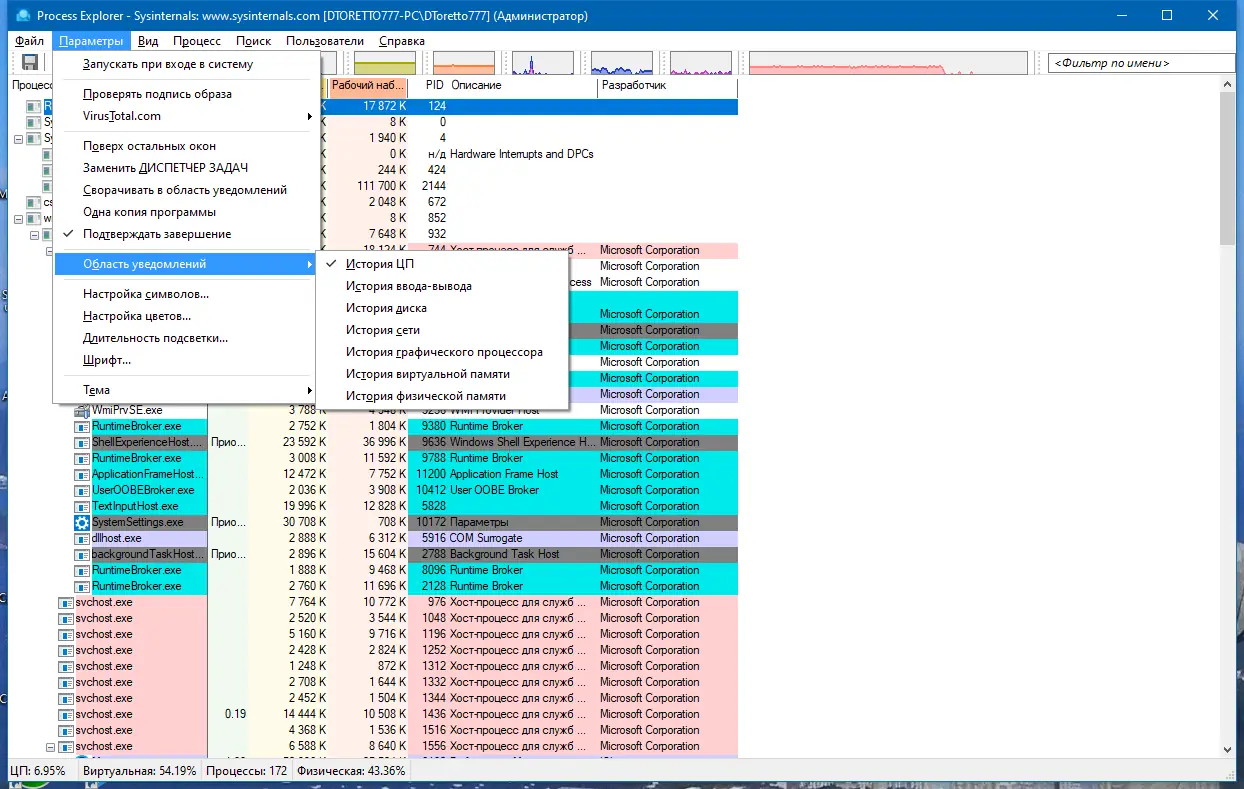Sort by the 'PID' column header
Image resolution: width=1244 pixels, height=789 pixels.
pos(428,86)
